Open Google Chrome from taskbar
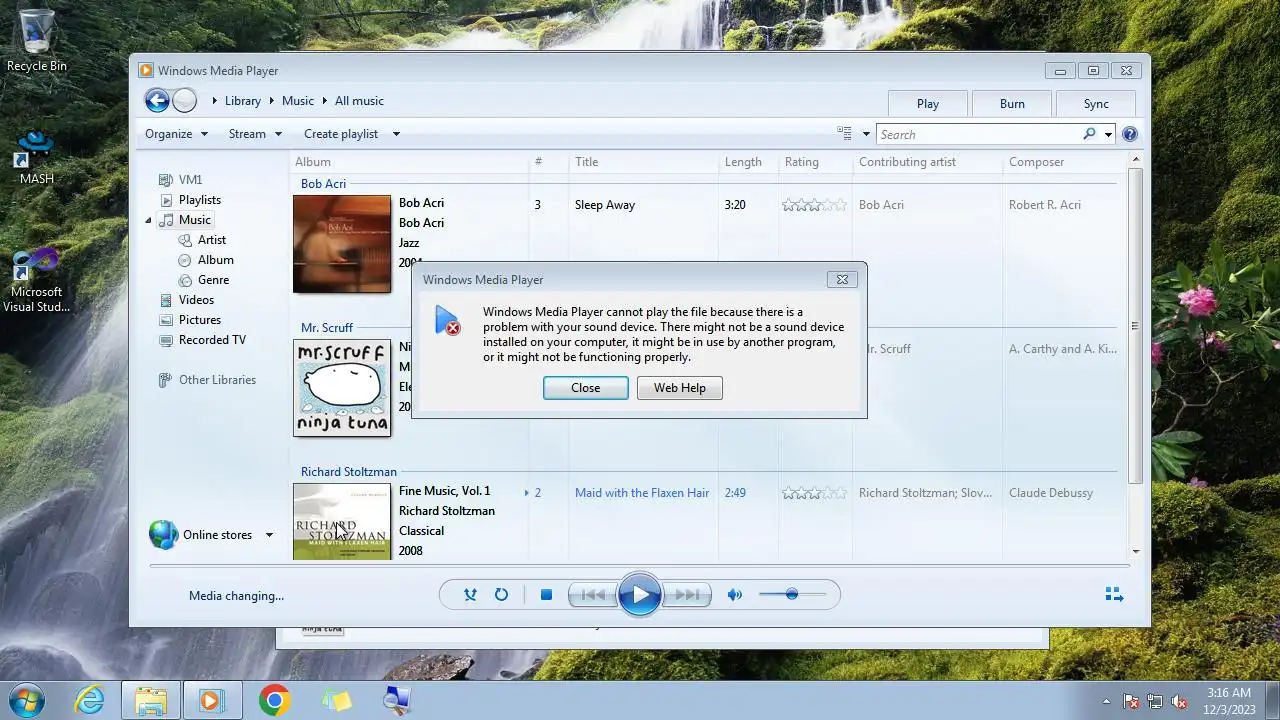Image resolution: width=1280 pixels, height=720 pixels. 274,700
